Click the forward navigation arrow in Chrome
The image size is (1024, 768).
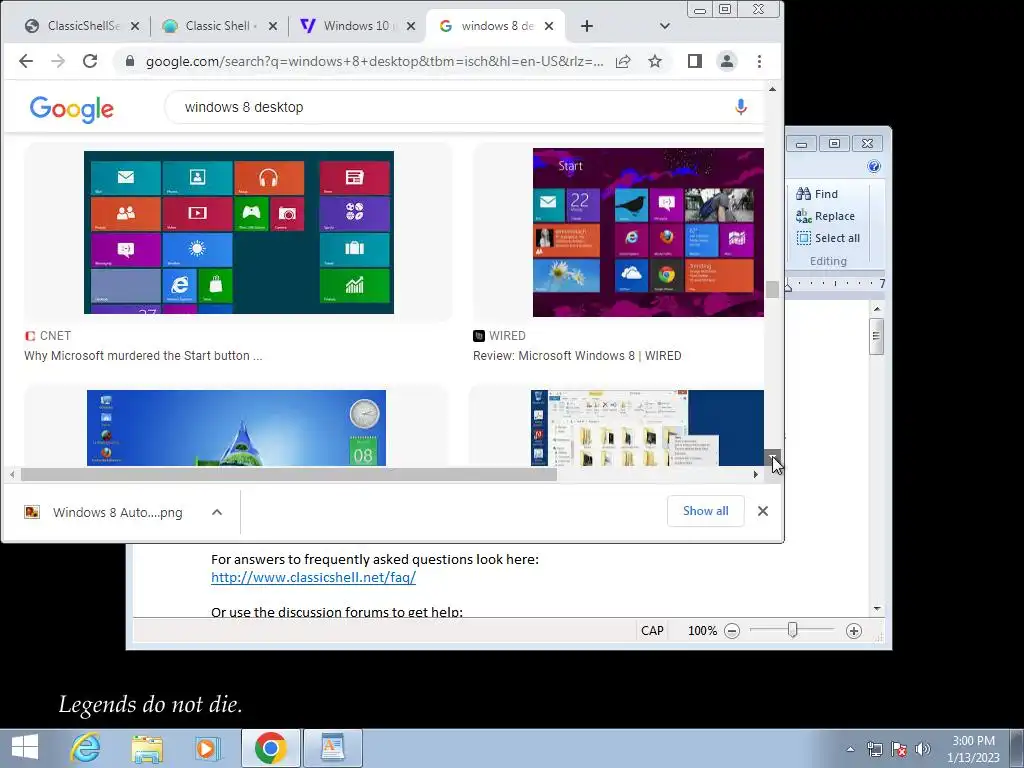click(x=58, y=61)
